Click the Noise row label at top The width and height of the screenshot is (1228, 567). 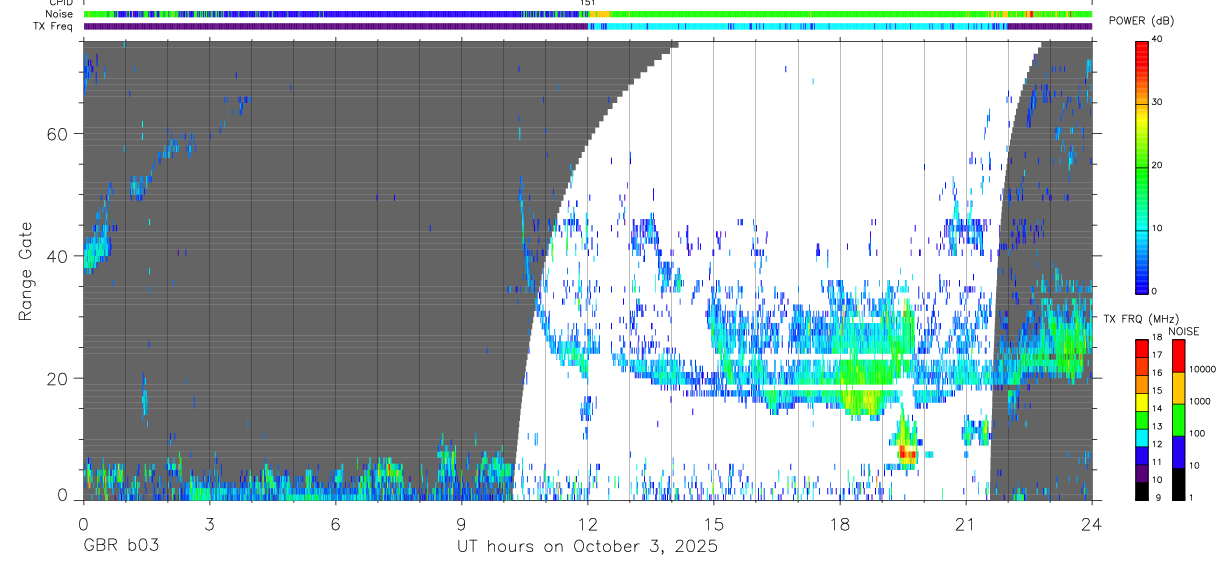click(58, 14)
